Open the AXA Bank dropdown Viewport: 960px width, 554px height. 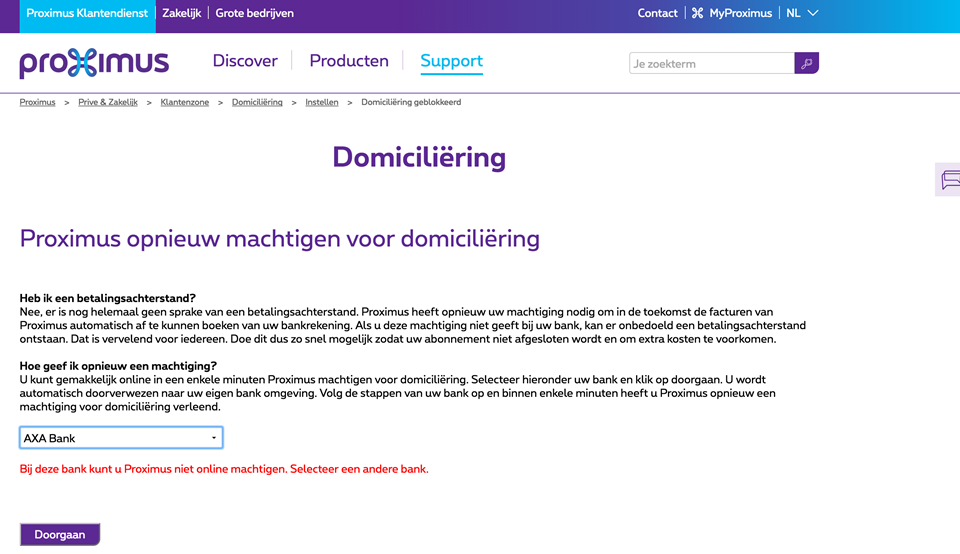coord(121,438)
